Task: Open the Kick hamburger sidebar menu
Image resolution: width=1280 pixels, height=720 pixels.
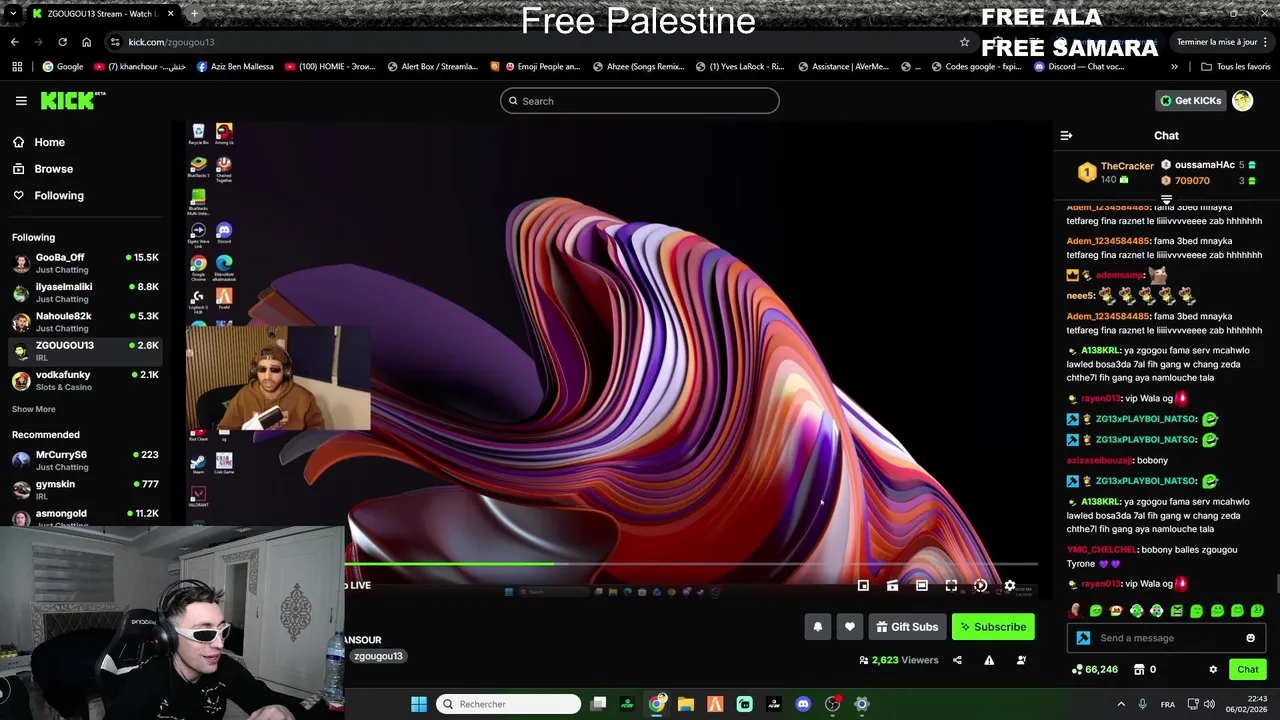Action: 21,100
